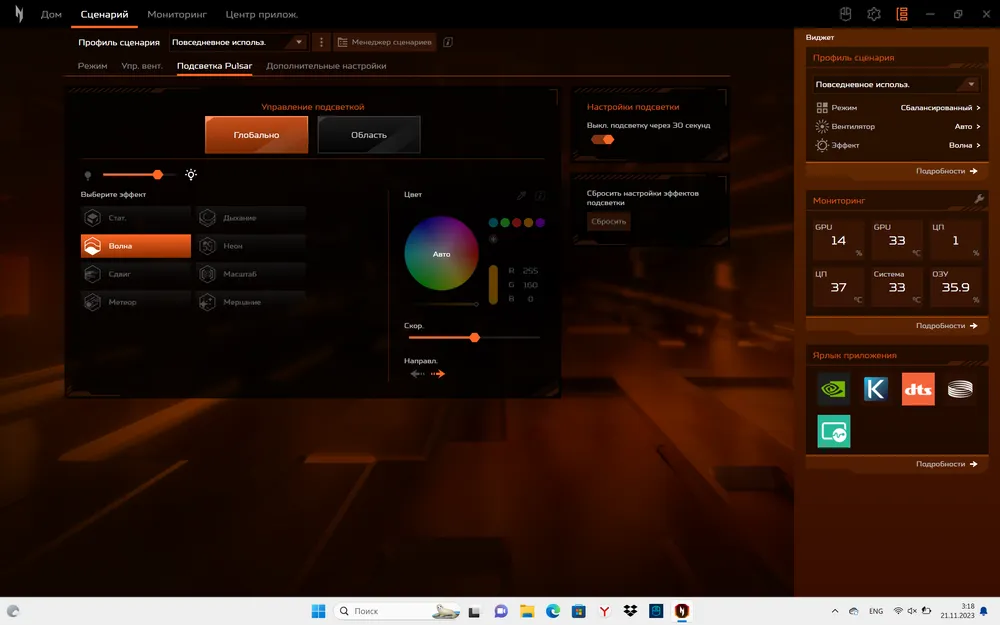
Task: Open the Упр. вент. tab
Action: click(142, 66)
